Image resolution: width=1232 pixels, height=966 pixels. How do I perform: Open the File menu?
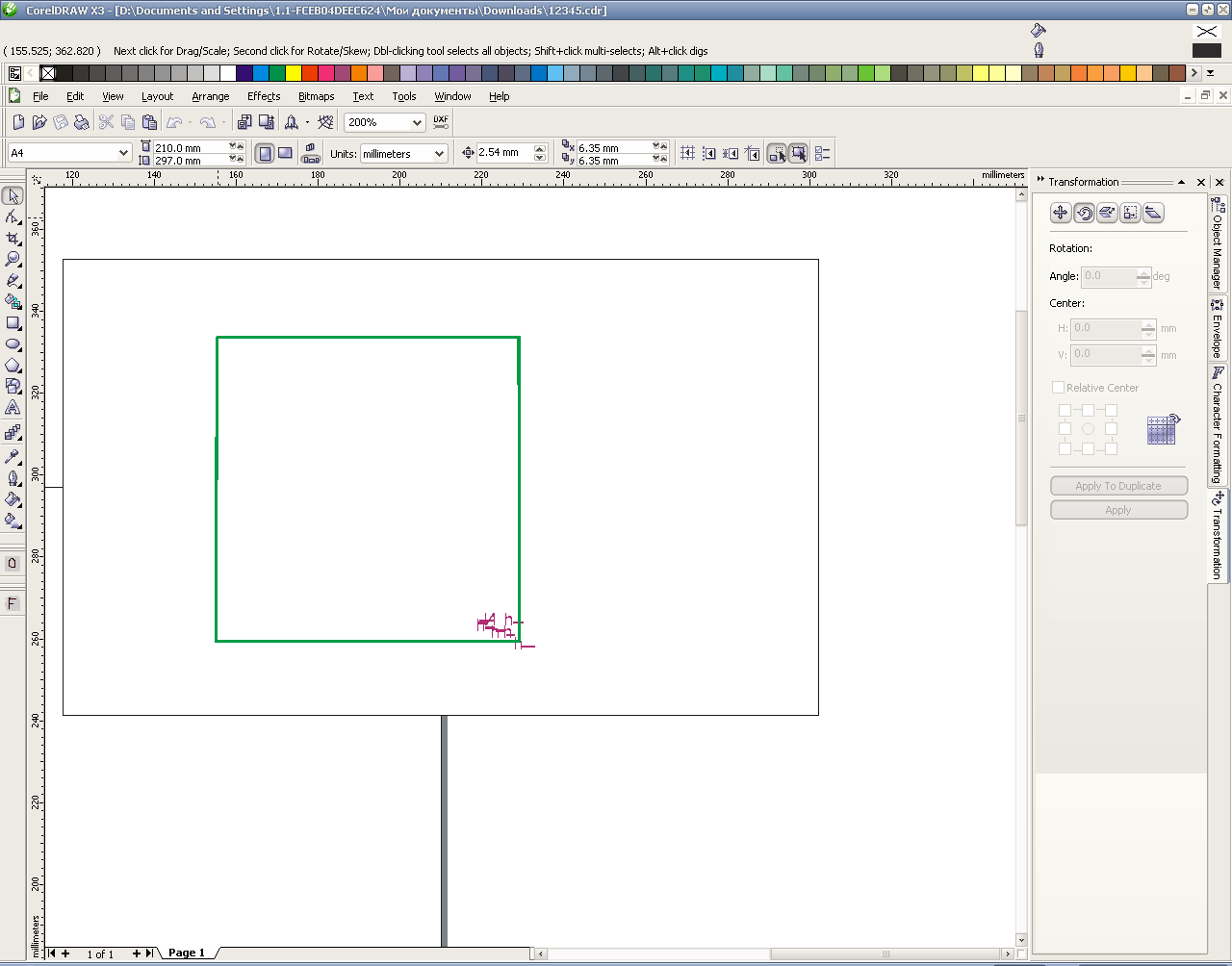pos(40,96)
